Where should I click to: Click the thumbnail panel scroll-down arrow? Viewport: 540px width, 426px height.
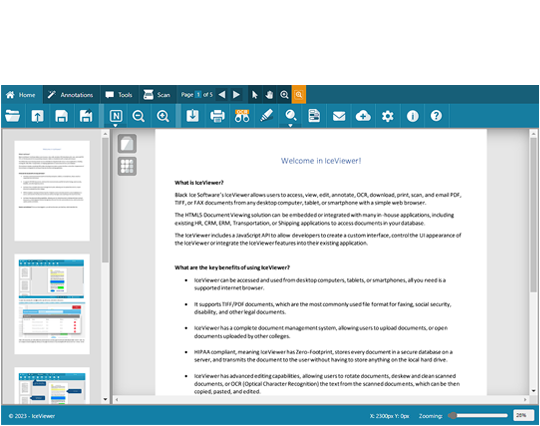[x=105, y=399]
